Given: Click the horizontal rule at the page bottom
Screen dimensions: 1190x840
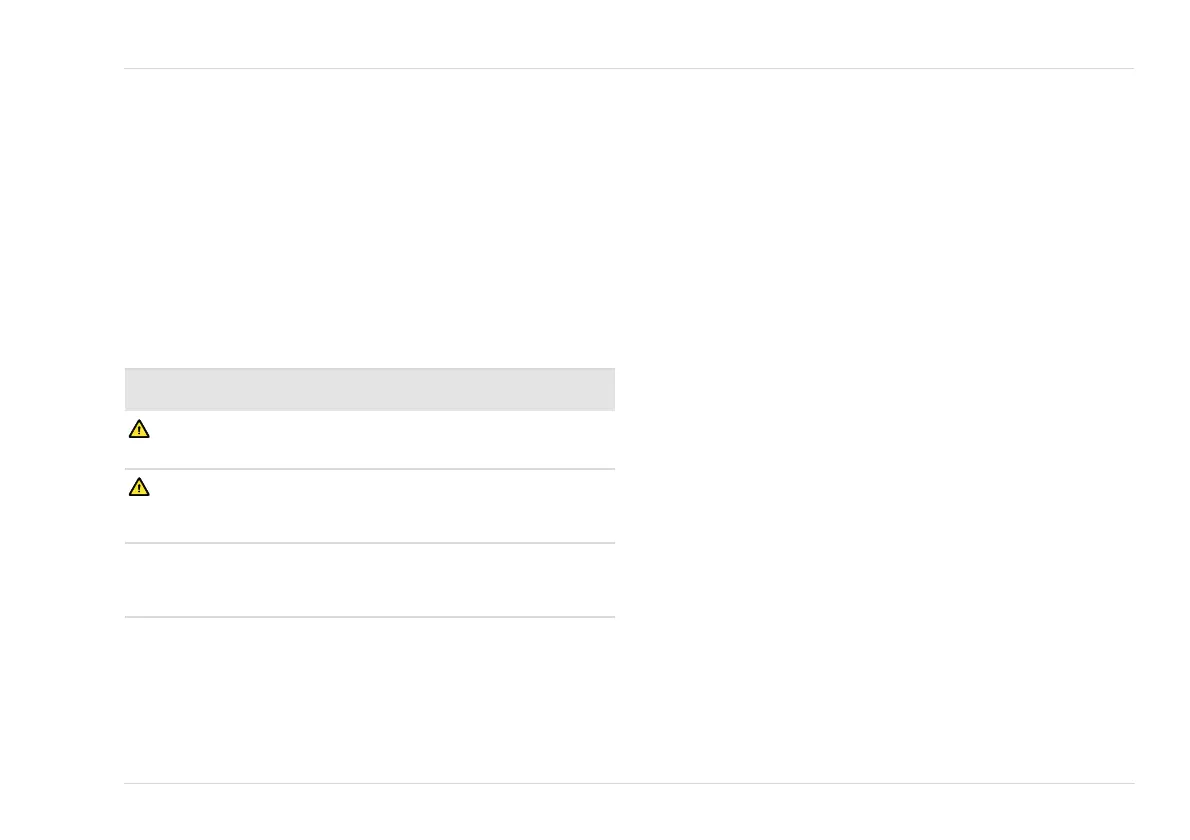Looking at the screenshot, I should pos(629,783).
